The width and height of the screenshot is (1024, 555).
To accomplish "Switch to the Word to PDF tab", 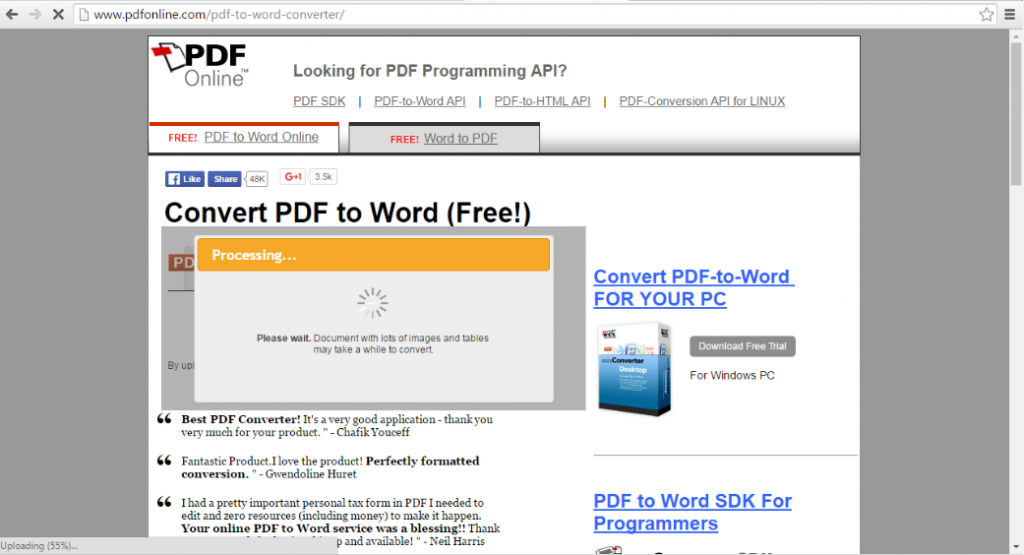I will coord(444,138).
